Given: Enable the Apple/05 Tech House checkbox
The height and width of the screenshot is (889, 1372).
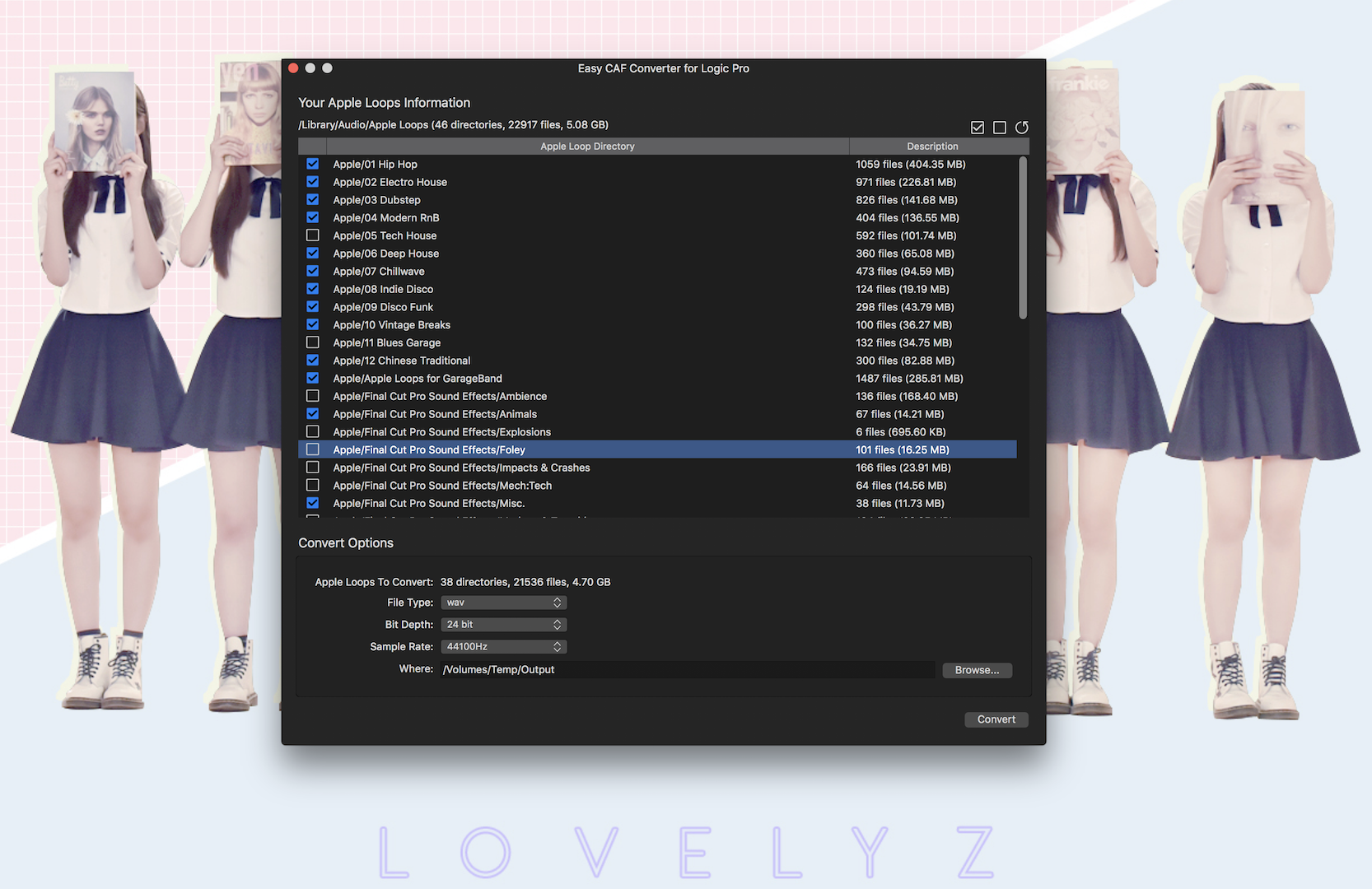Looking at the screenshot, I should tap(313, 235).
